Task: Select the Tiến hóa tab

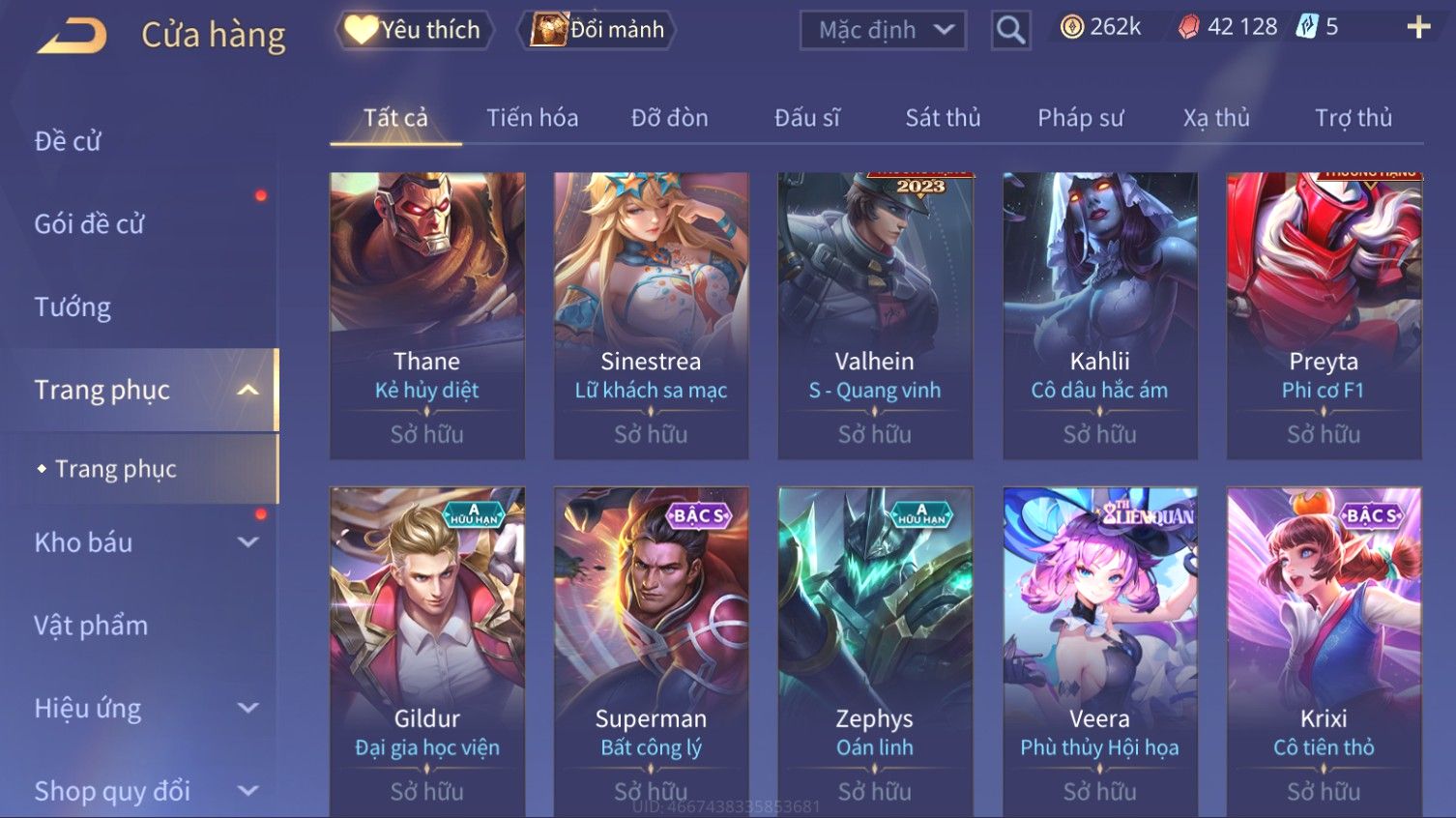Action: click(x=532, y=118)
